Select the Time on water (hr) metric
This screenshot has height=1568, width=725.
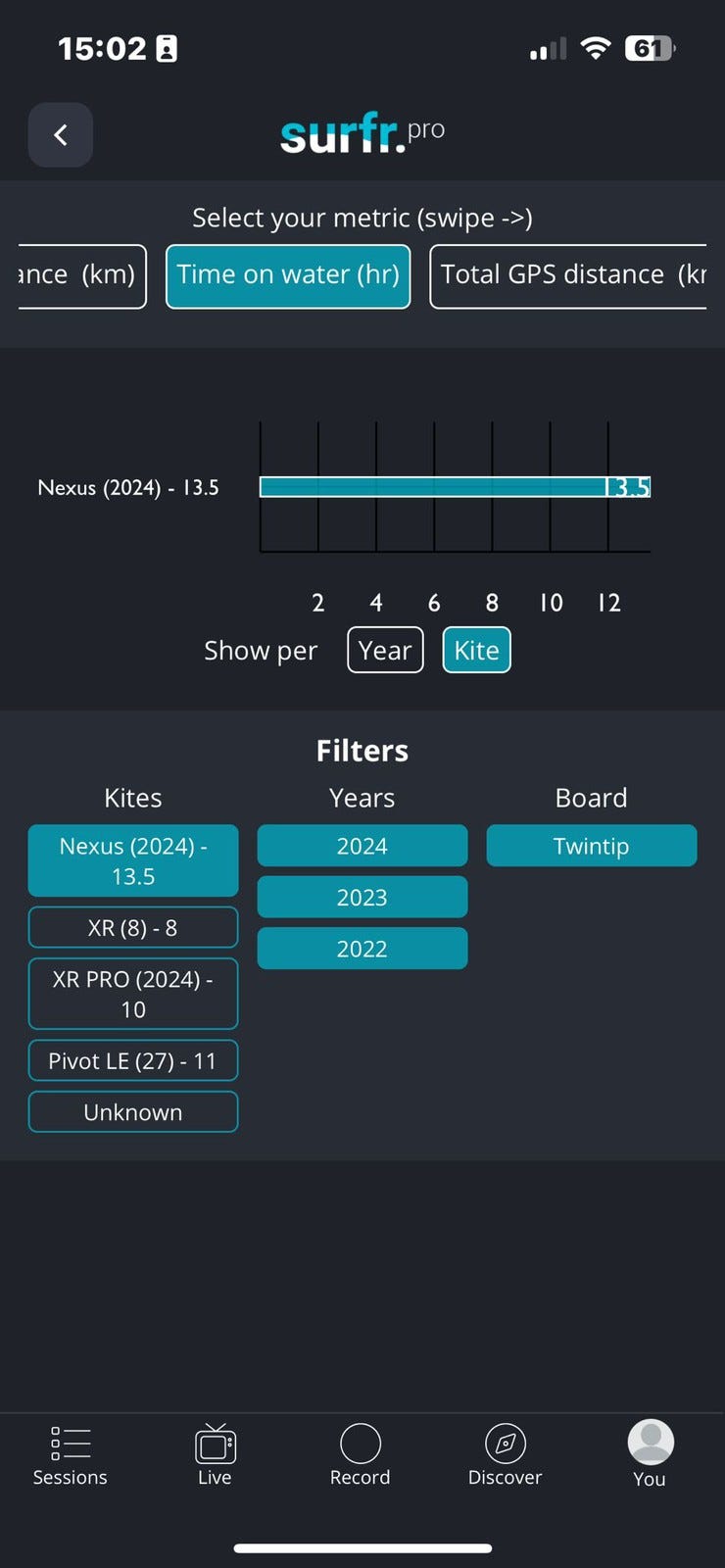coord(288,275)
